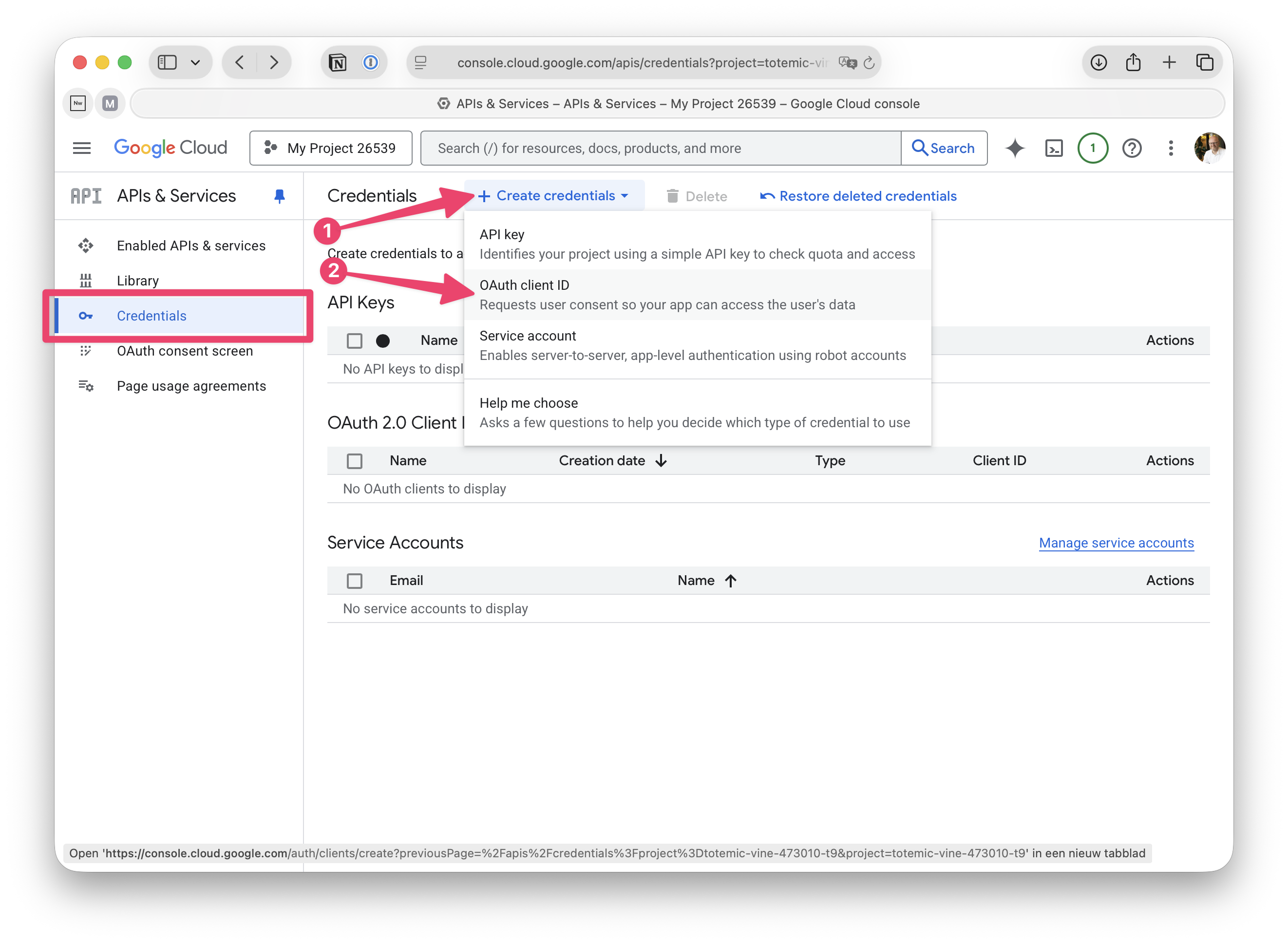Open the Safari downloads icon
The height and width of the screenshot is (944, 1288).
(x=1099, y=62)
